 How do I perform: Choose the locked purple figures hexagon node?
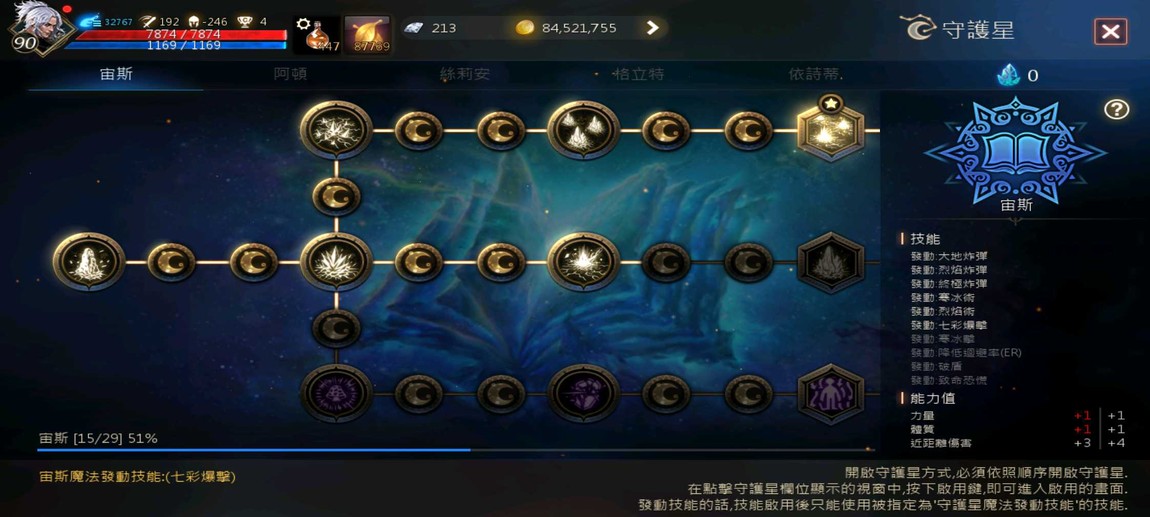point(830,394)
